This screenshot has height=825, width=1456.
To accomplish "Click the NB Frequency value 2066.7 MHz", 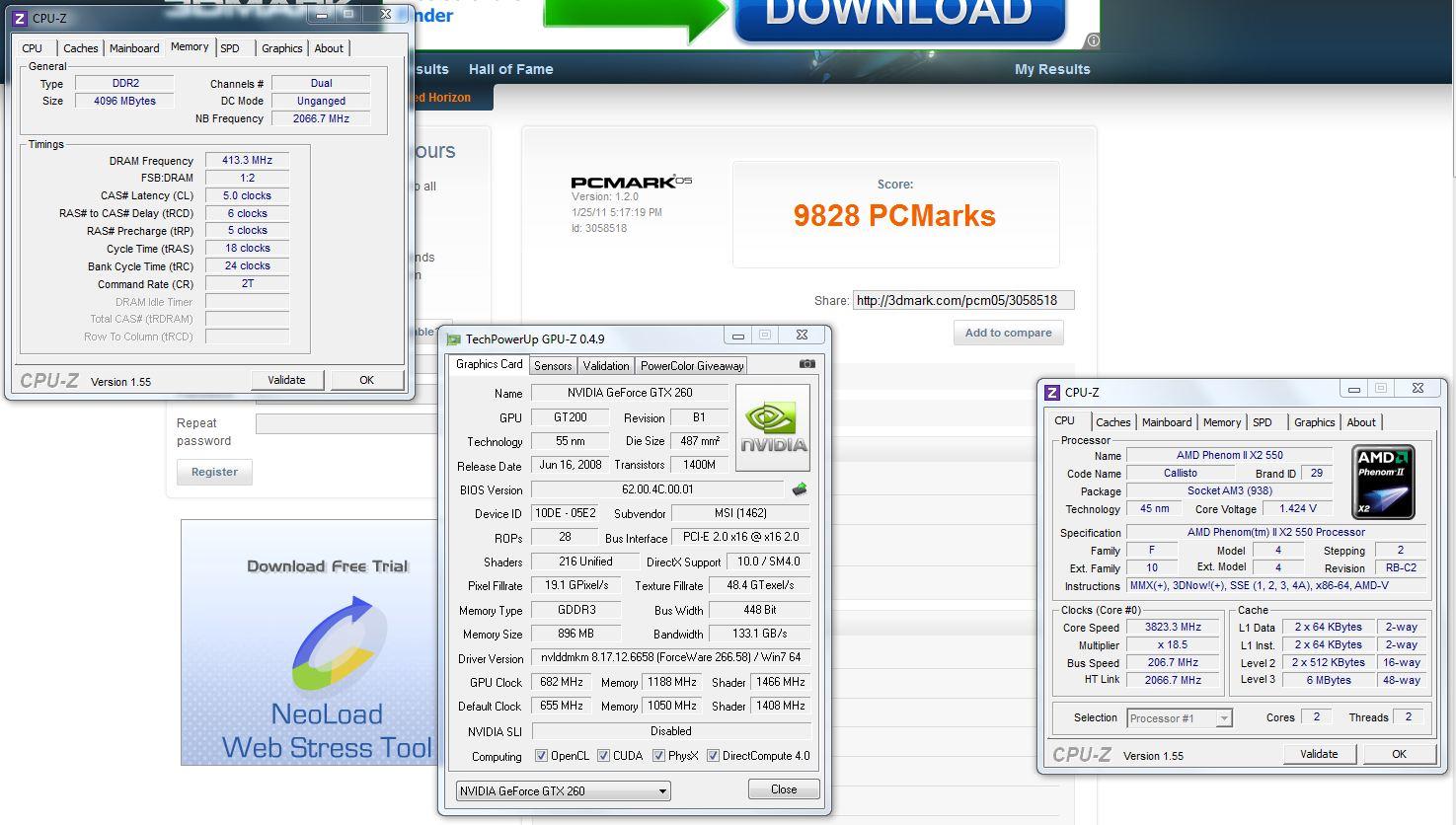I will pyautogui.click(x=321, y=118).
